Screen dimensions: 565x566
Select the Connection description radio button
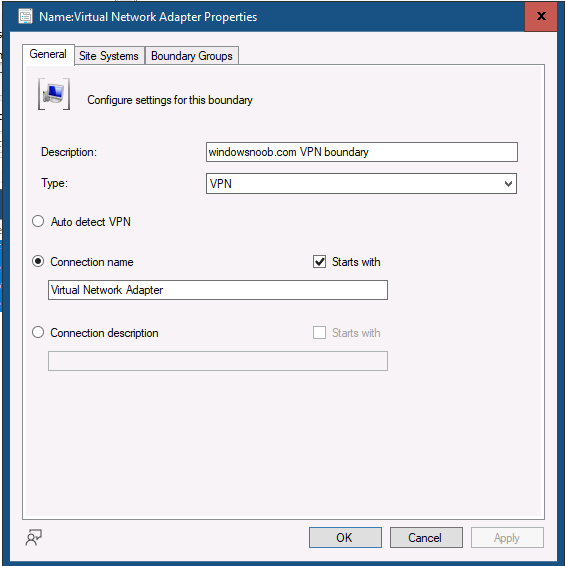pyautogui.click(x=38, y=332)
